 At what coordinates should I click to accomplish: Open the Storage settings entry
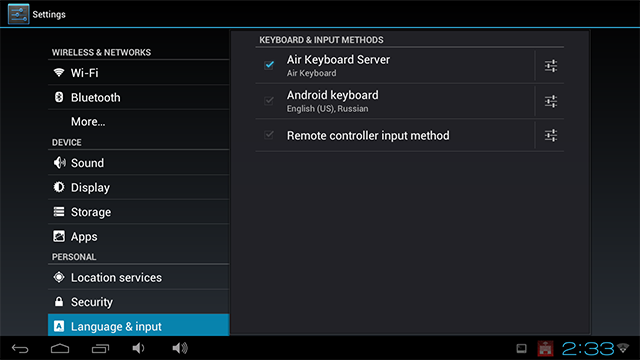point(138,212)
